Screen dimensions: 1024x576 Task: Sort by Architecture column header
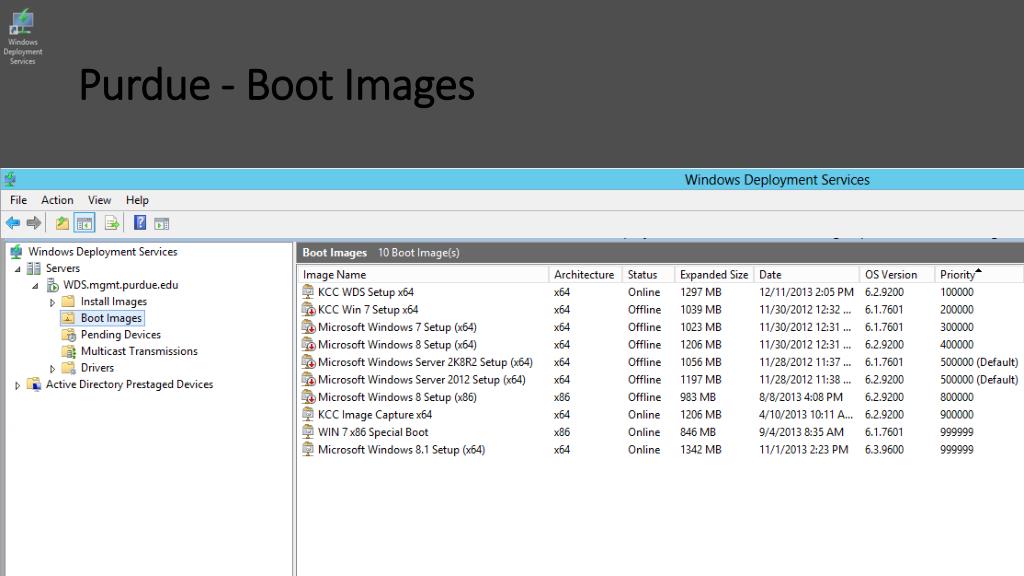coord(584,274)
